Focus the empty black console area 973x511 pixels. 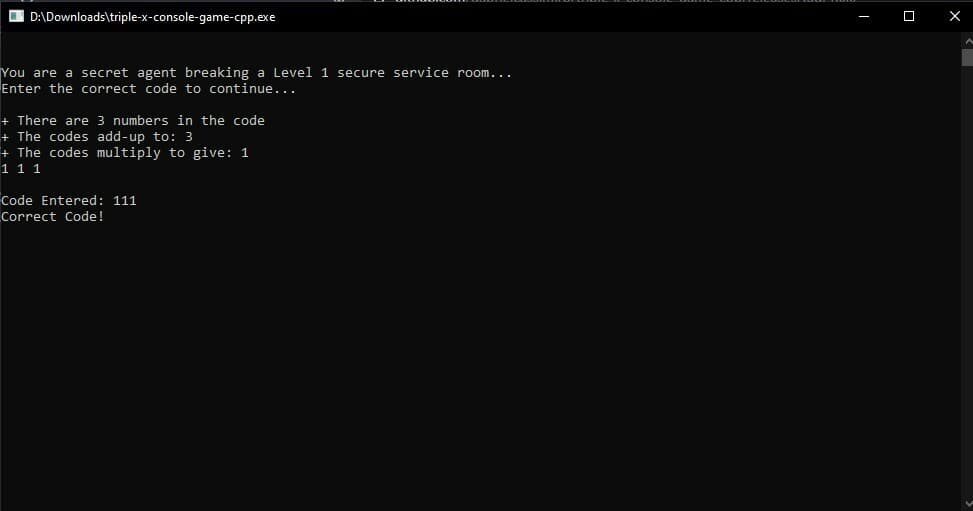click(481, 366)
